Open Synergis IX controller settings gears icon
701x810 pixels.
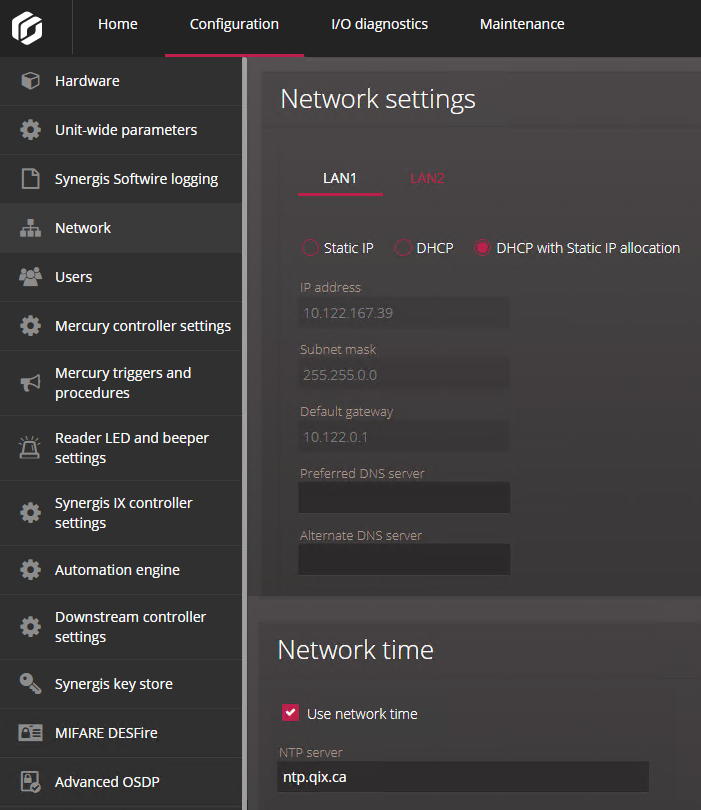(28, 513)
